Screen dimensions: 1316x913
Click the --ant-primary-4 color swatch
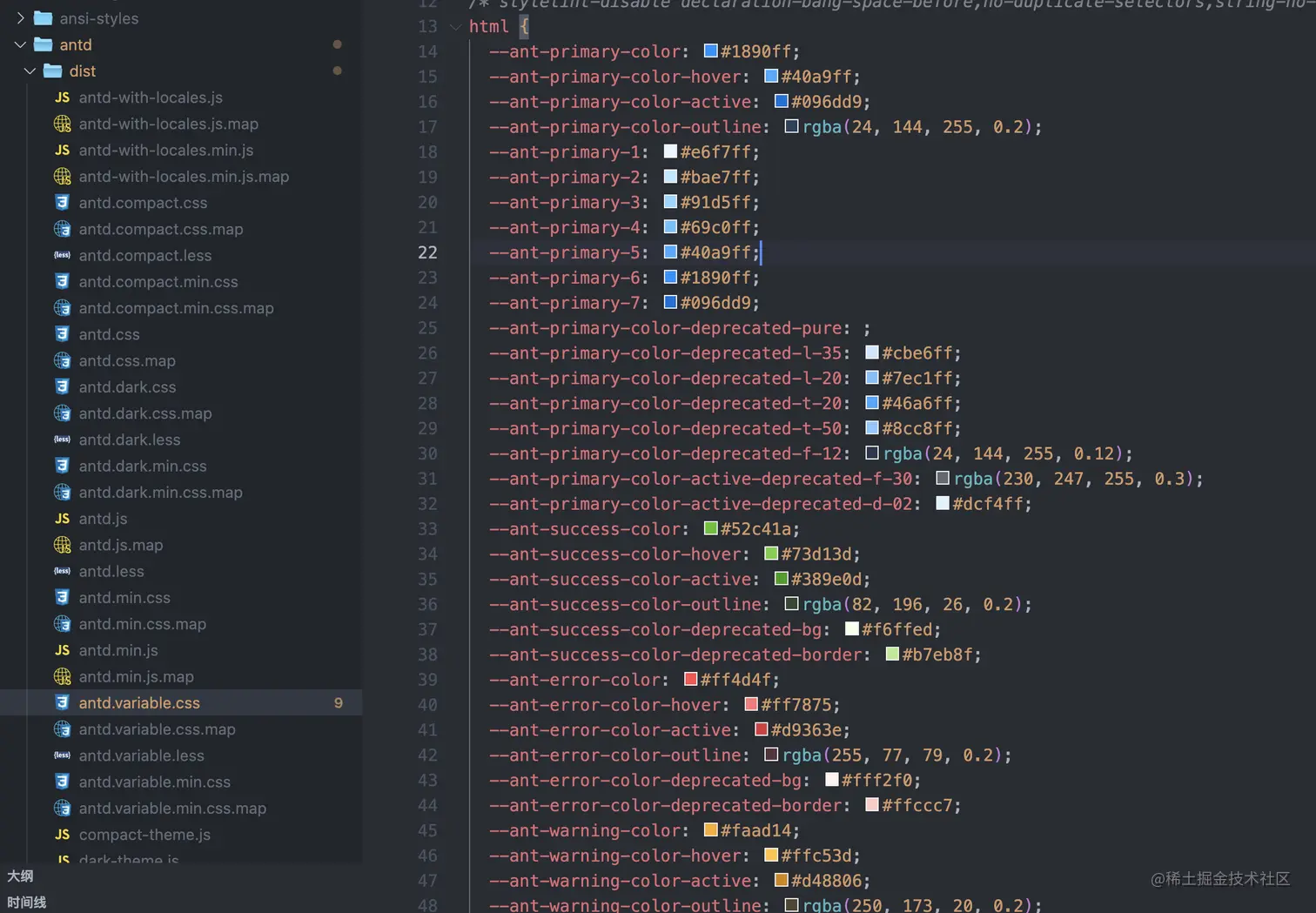670,227
